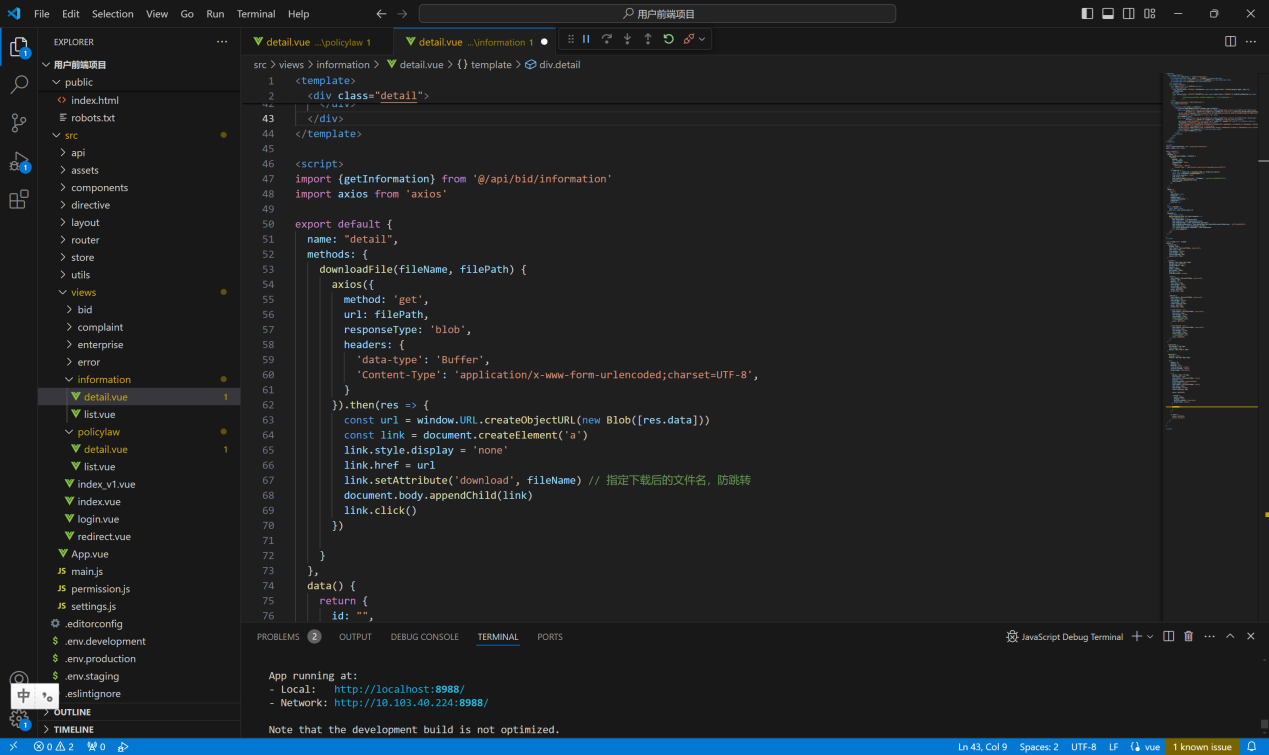Delete terminal with trash icon

tap(1188, 636)
